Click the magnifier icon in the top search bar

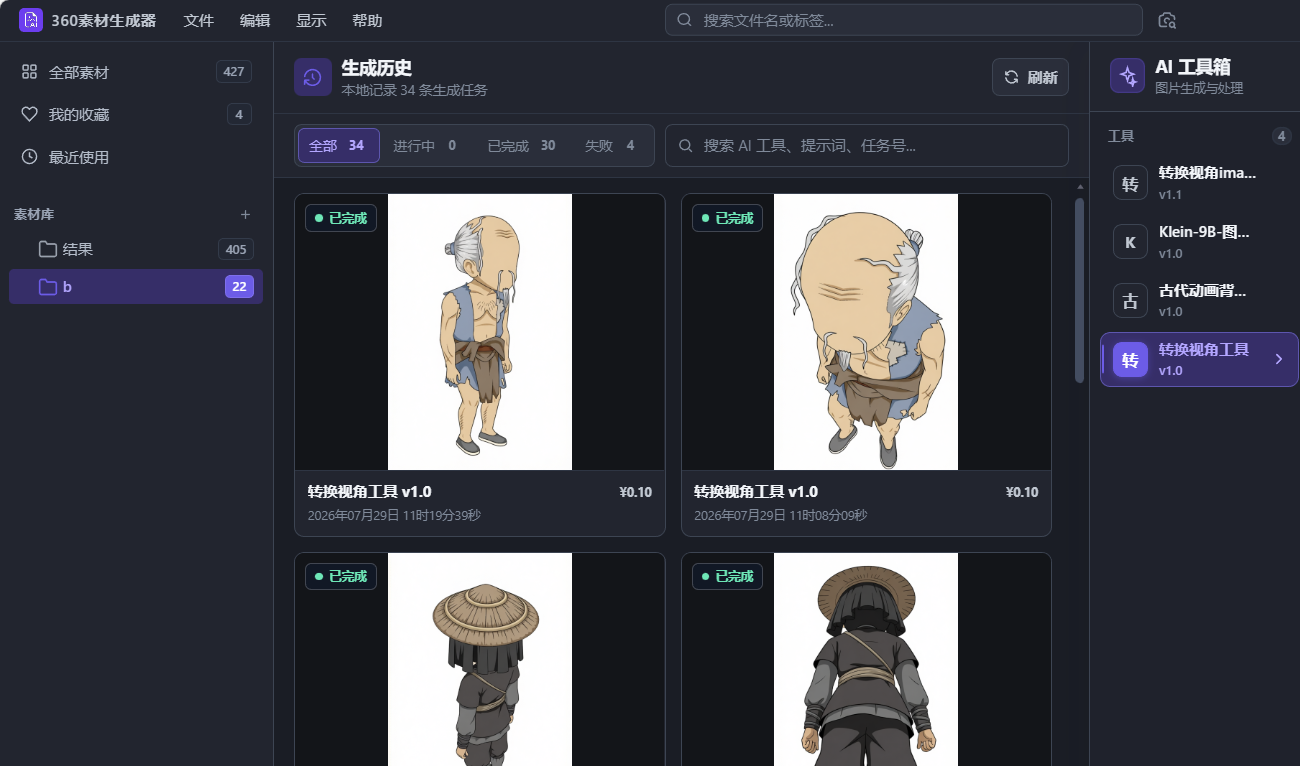coord(685,20)
